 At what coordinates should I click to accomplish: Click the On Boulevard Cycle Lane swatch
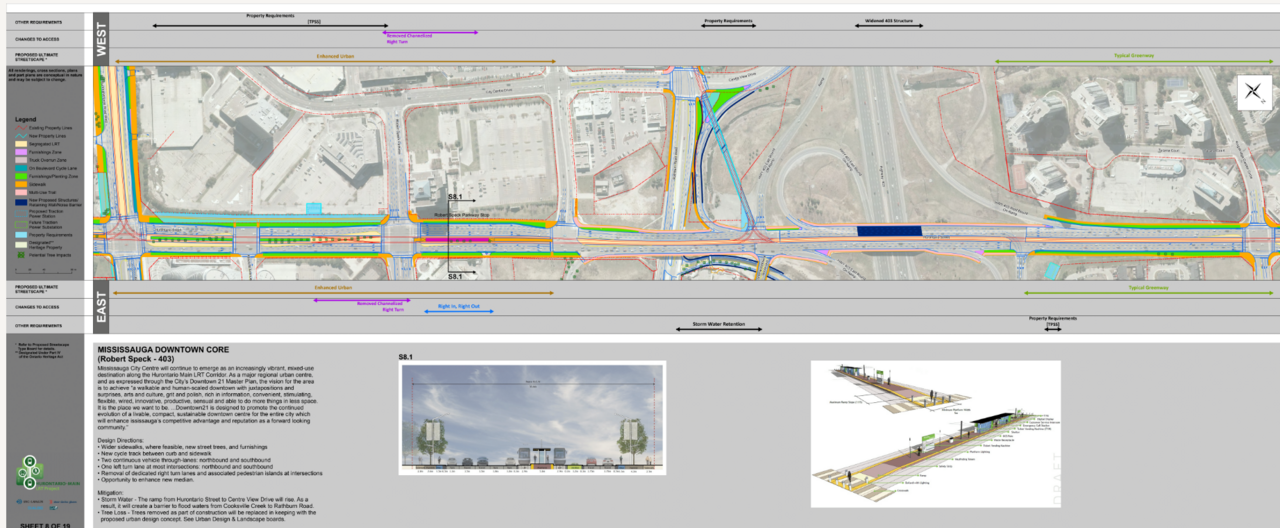tap(19, 168)
